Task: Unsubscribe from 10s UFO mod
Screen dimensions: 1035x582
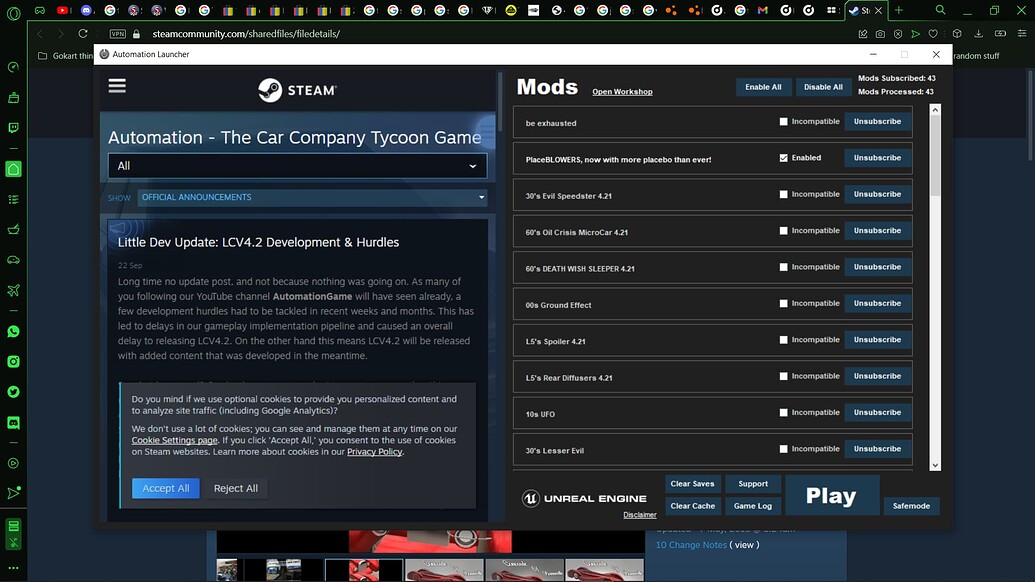Action: pyautogui.click(x=877, y=412)
